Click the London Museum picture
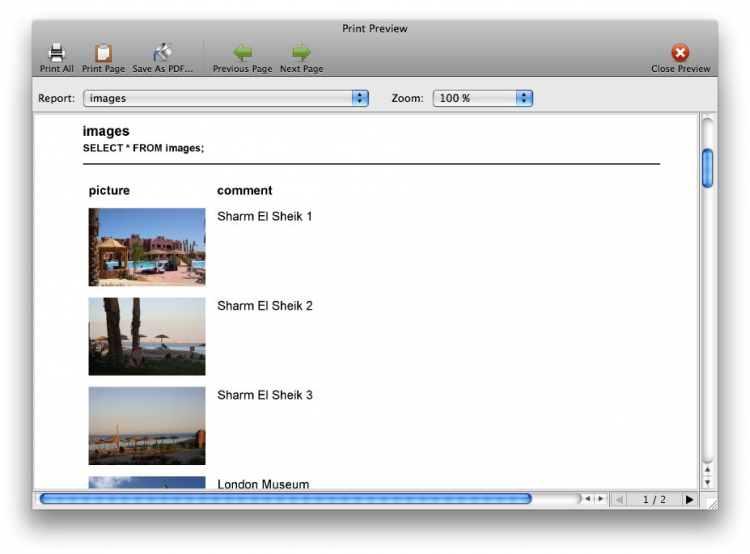This screenshot has width=750, height=554. point(147,482)
